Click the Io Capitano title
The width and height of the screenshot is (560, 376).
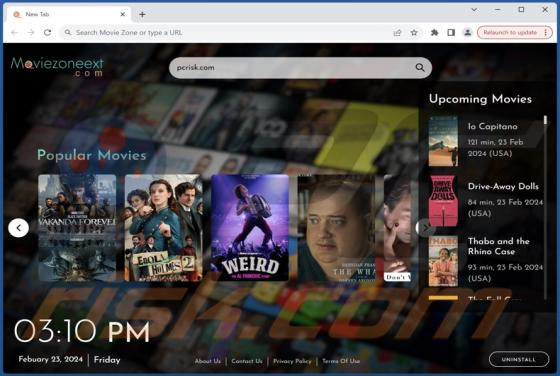pyautogui.click(x=492, y=126)
